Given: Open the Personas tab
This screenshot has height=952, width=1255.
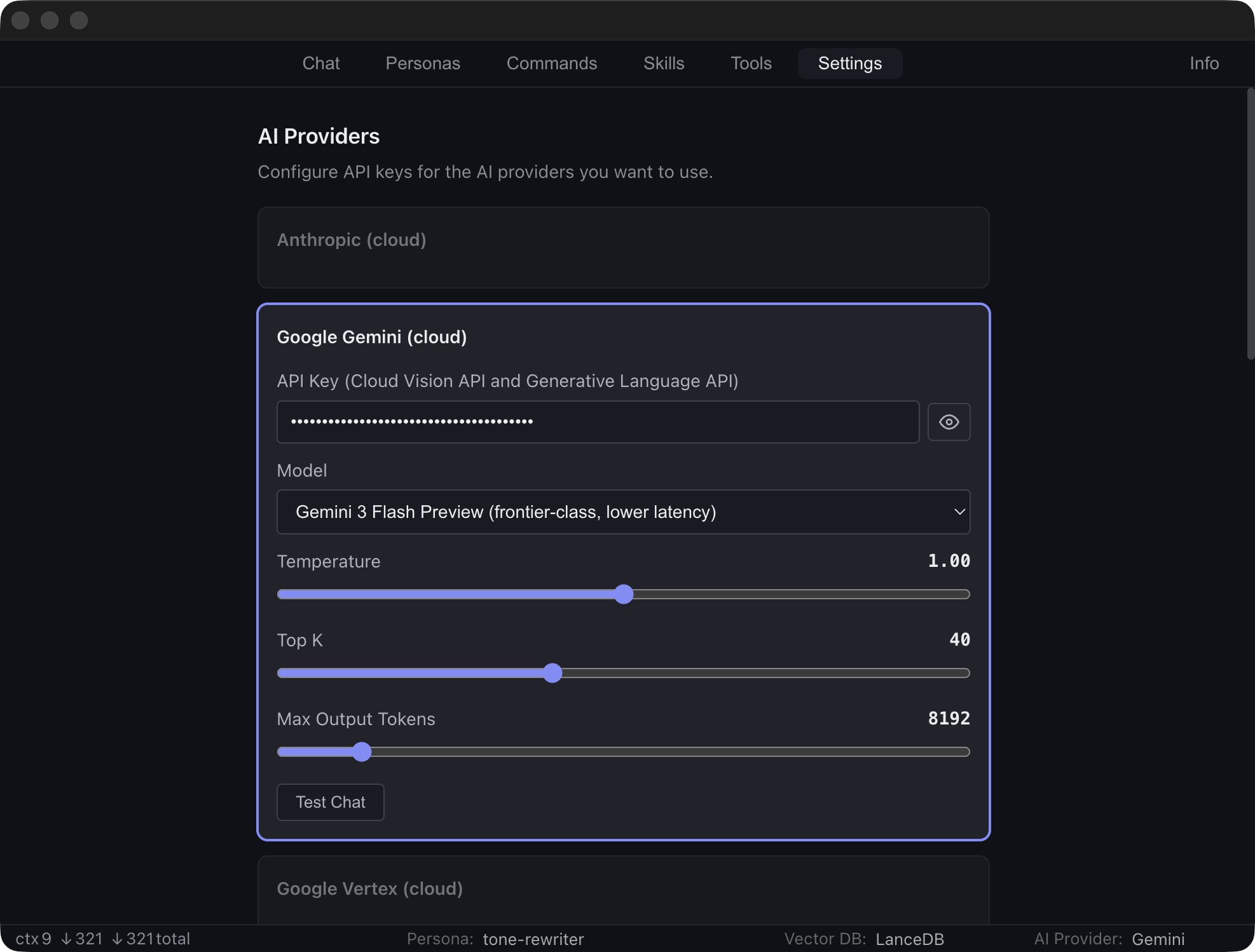Looking at the screenshot, I should click(x=422, y=63).
